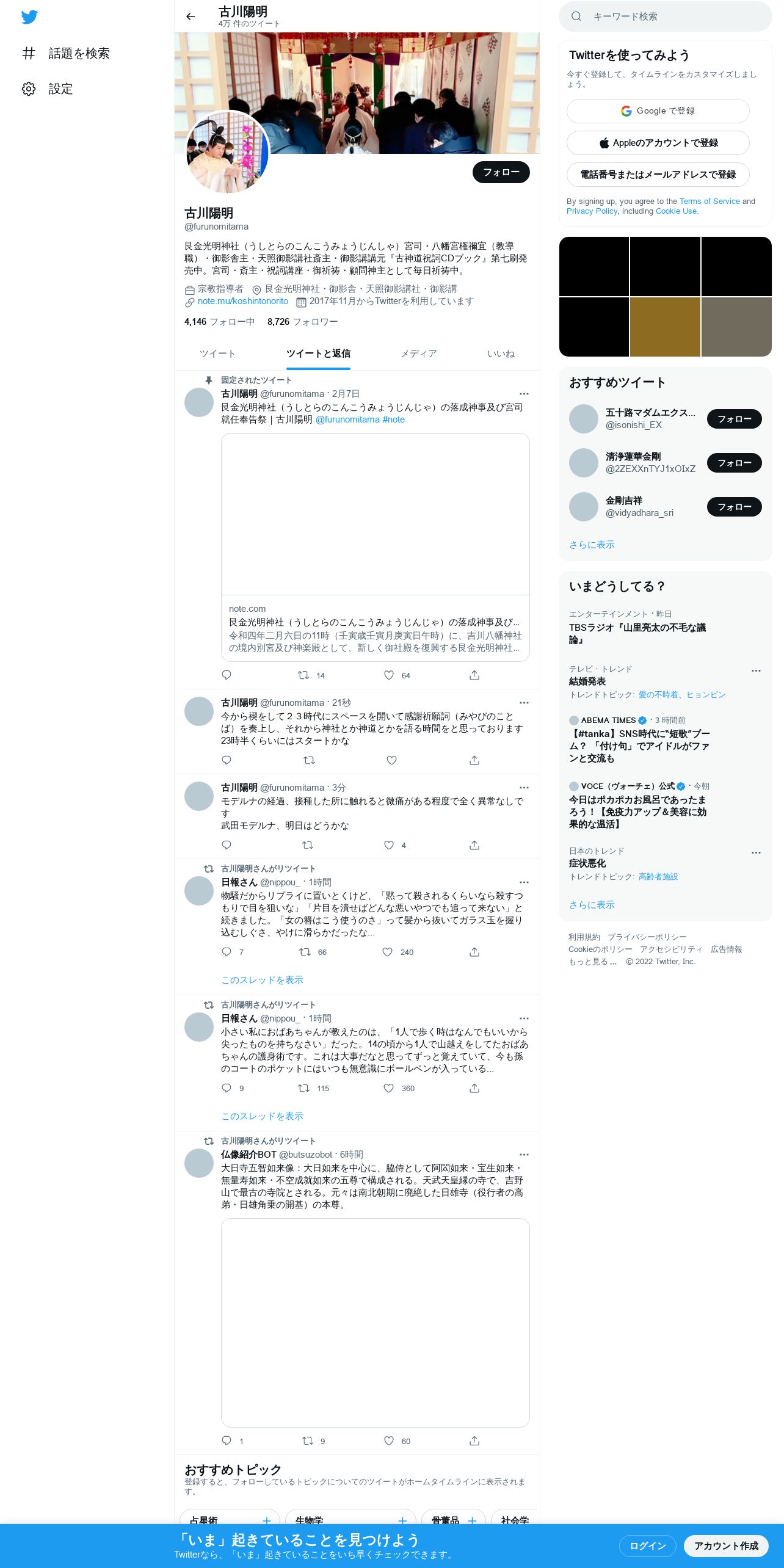
Task: View the 8,726 フォロワー list
Action: [302, 322]
